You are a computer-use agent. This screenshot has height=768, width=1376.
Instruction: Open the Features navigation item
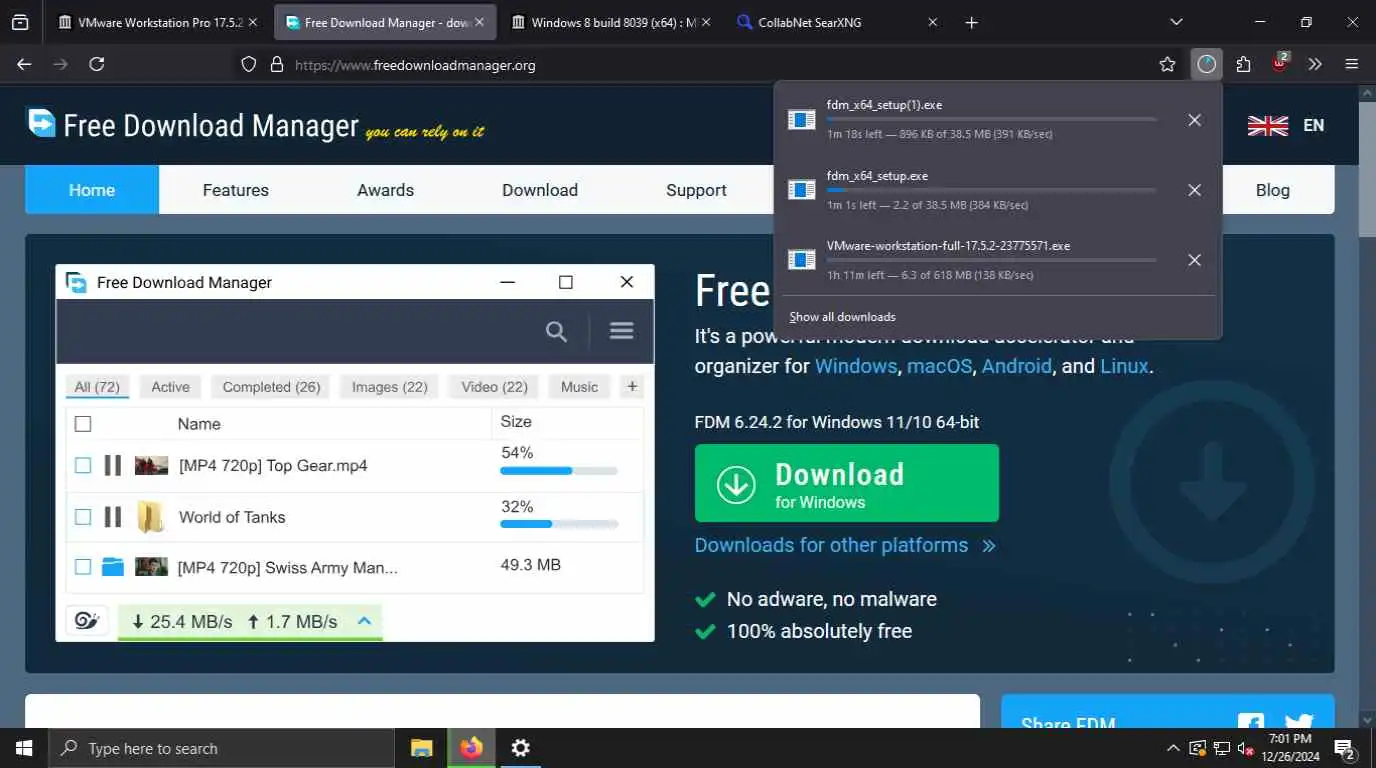tap(235, 190)
